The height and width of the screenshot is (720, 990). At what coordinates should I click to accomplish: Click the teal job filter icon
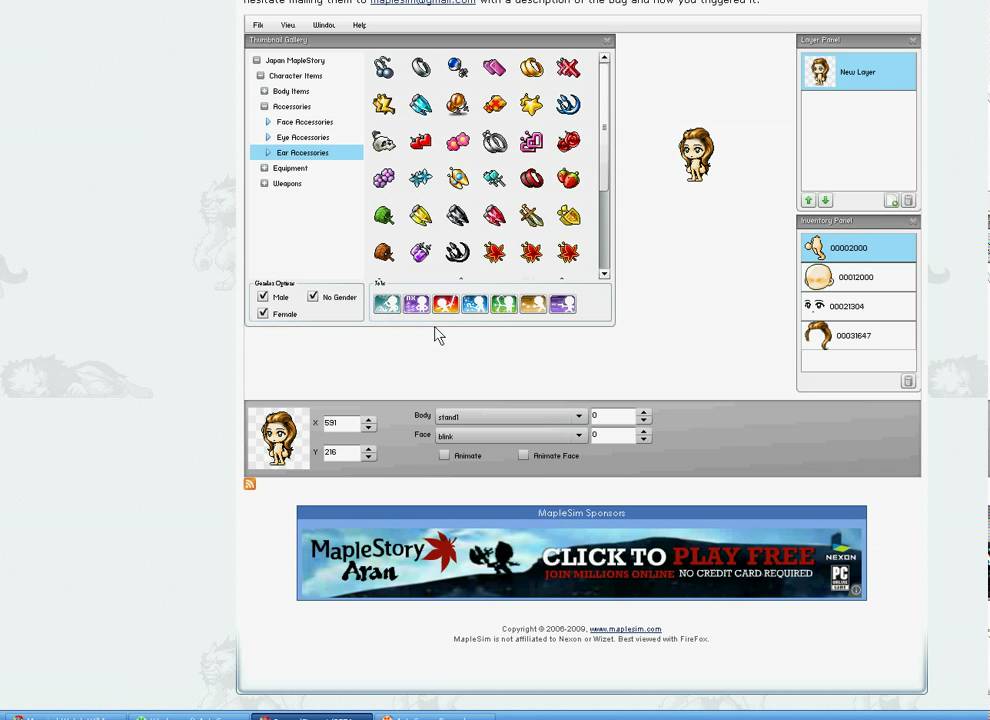(387, 304)
